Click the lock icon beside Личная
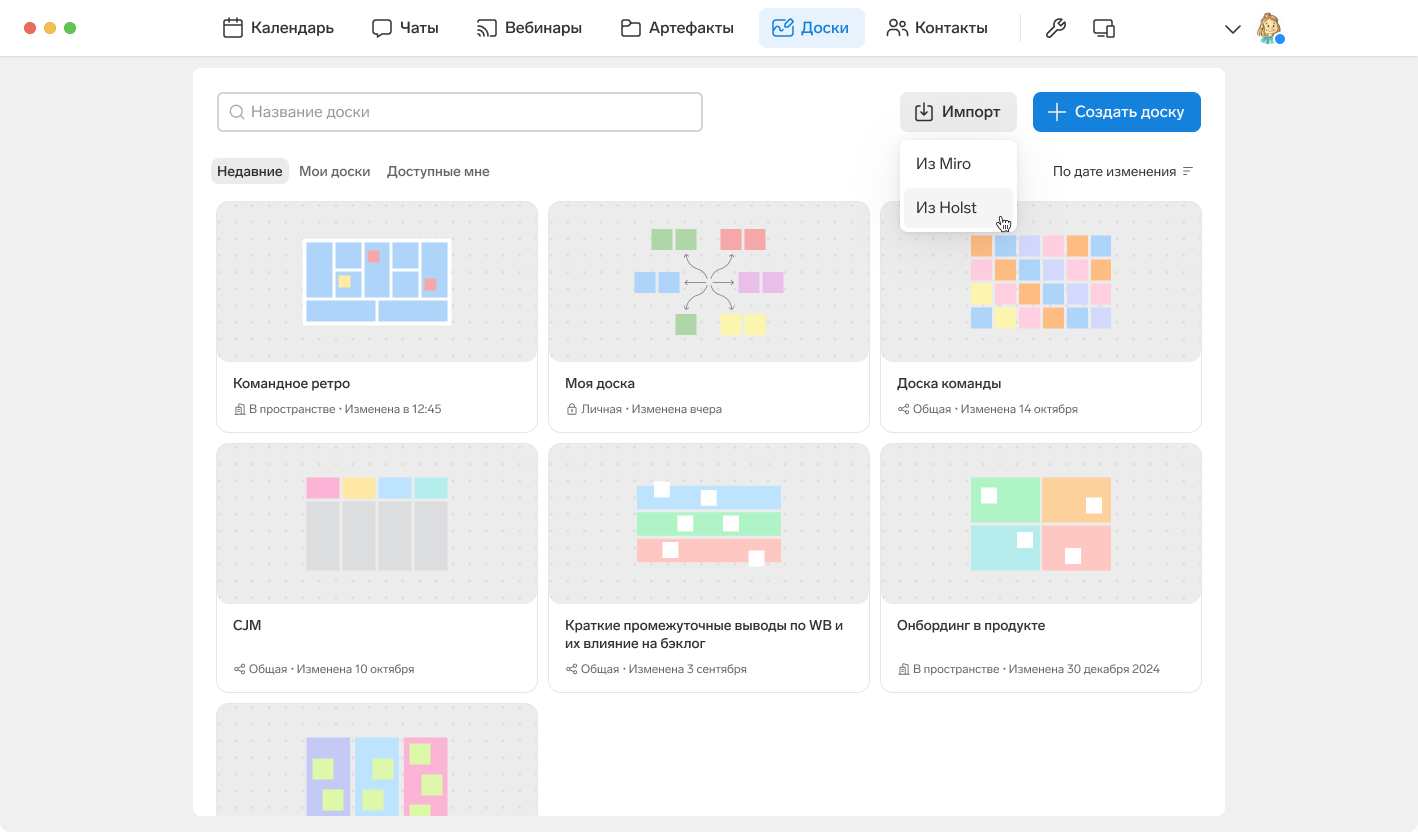This screenshot has width=1418, height=832. click(572, 409)
